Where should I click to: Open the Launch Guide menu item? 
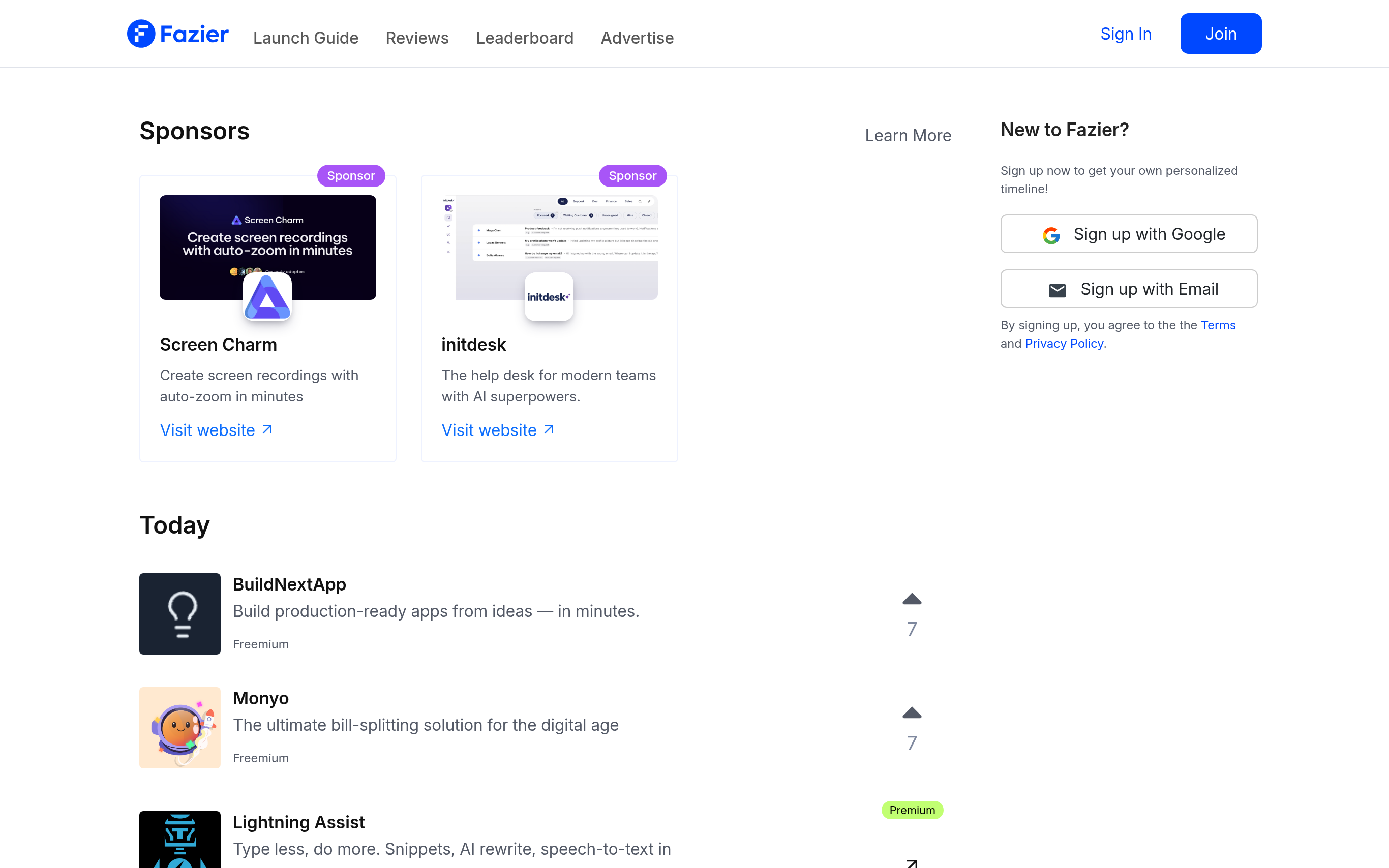306,38
